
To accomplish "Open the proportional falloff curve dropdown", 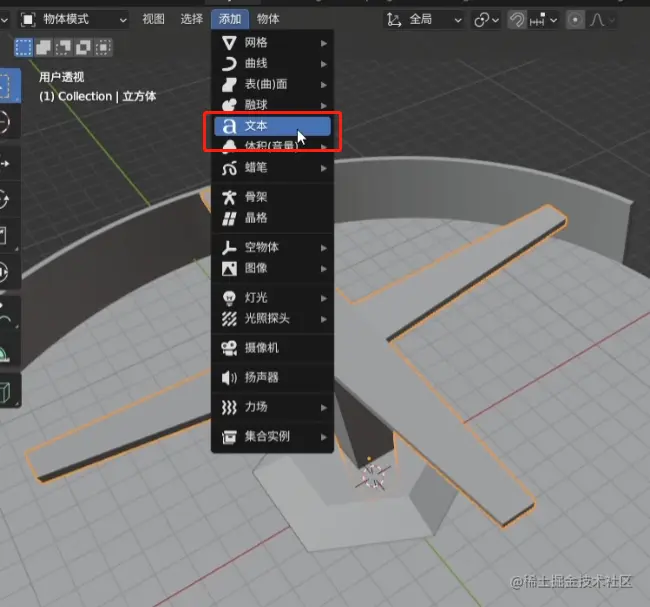I will click(602, 19).
